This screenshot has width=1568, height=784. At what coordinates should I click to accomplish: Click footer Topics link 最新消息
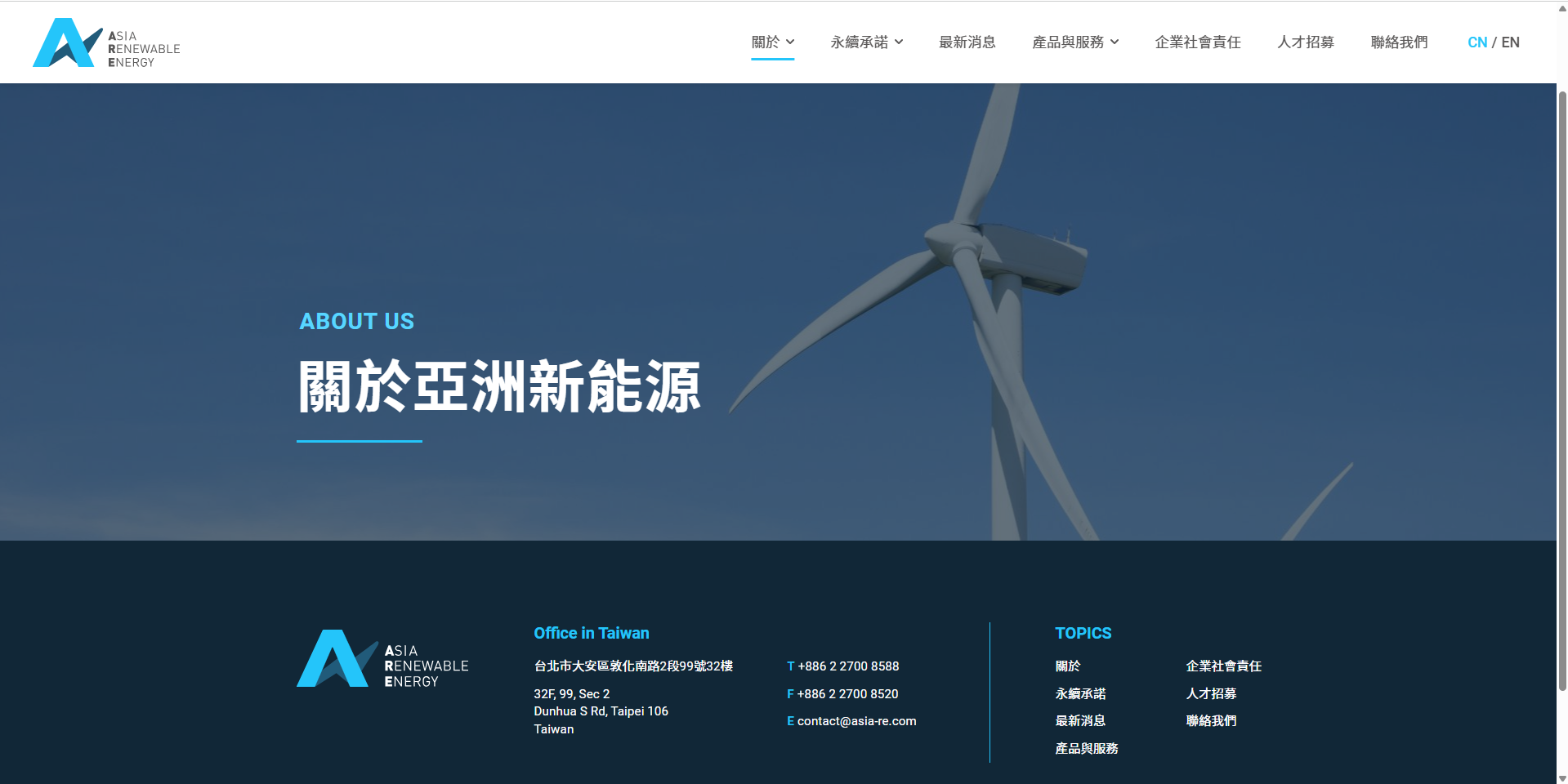[1080, 721]
